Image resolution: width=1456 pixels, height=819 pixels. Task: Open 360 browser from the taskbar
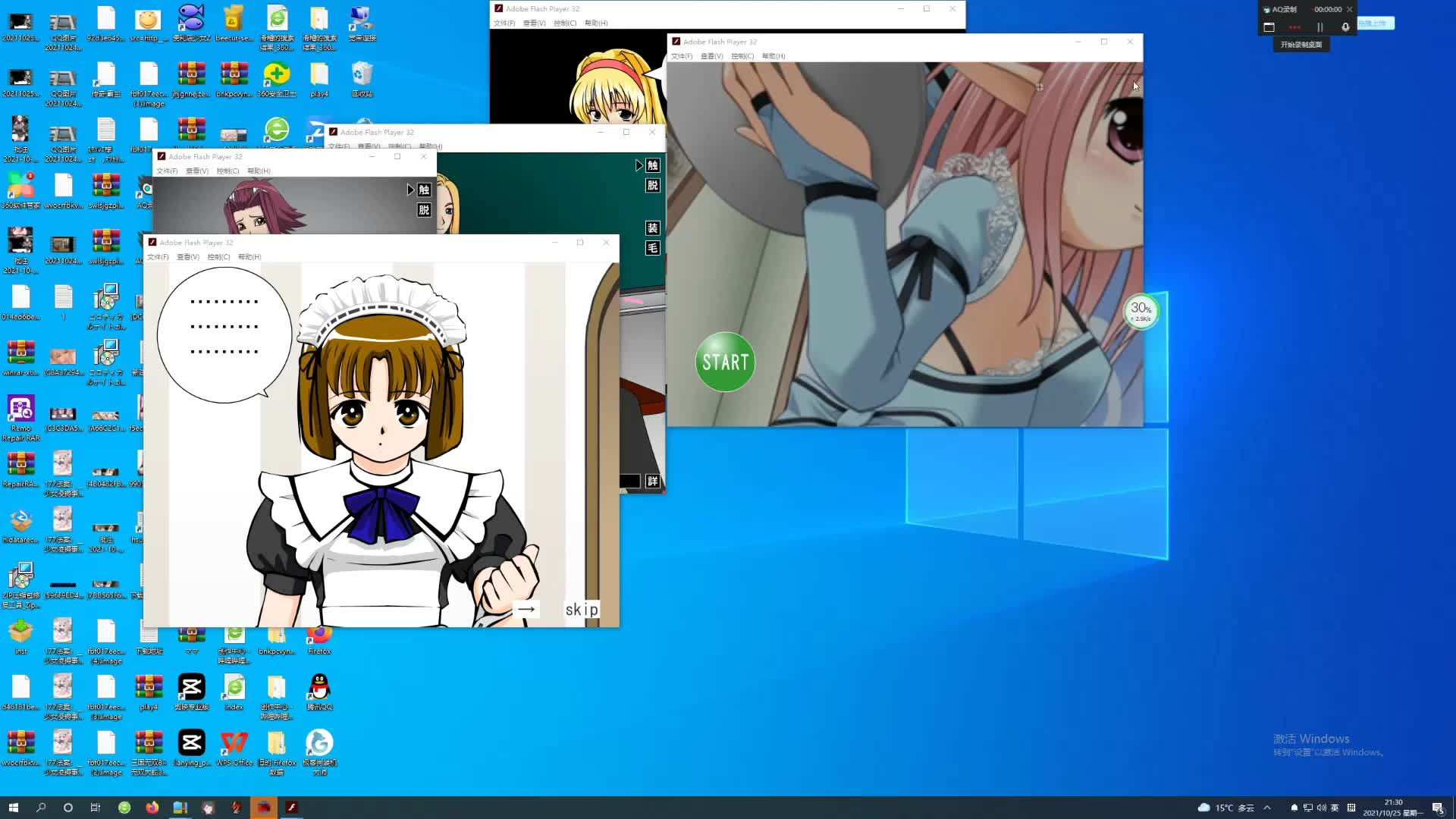[x=124, y=808]
